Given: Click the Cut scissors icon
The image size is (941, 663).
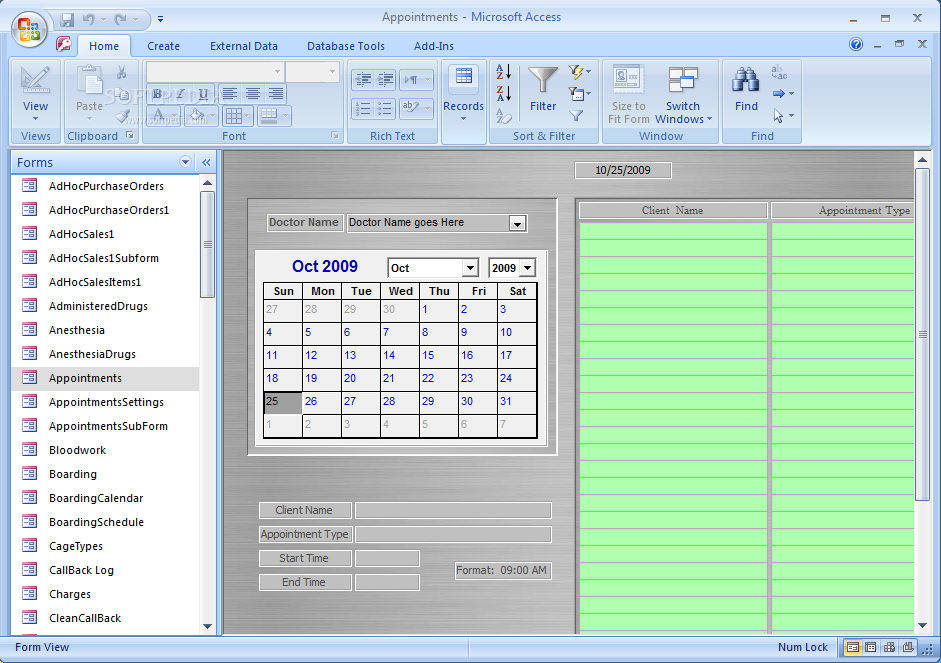Looking at the screenshot, I should click(x=122, y=73).
